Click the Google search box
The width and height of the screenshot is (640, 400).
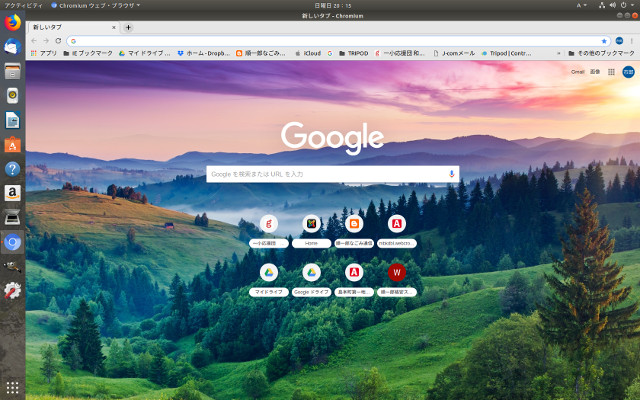[333, 174]
